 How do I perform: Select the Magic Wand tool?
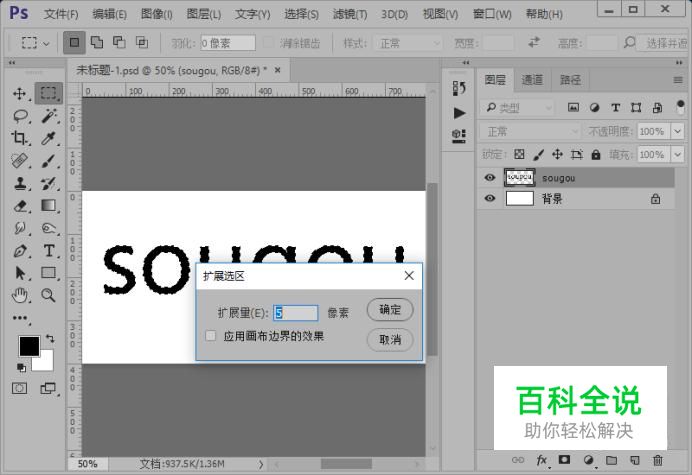click(x=48, y=116)
